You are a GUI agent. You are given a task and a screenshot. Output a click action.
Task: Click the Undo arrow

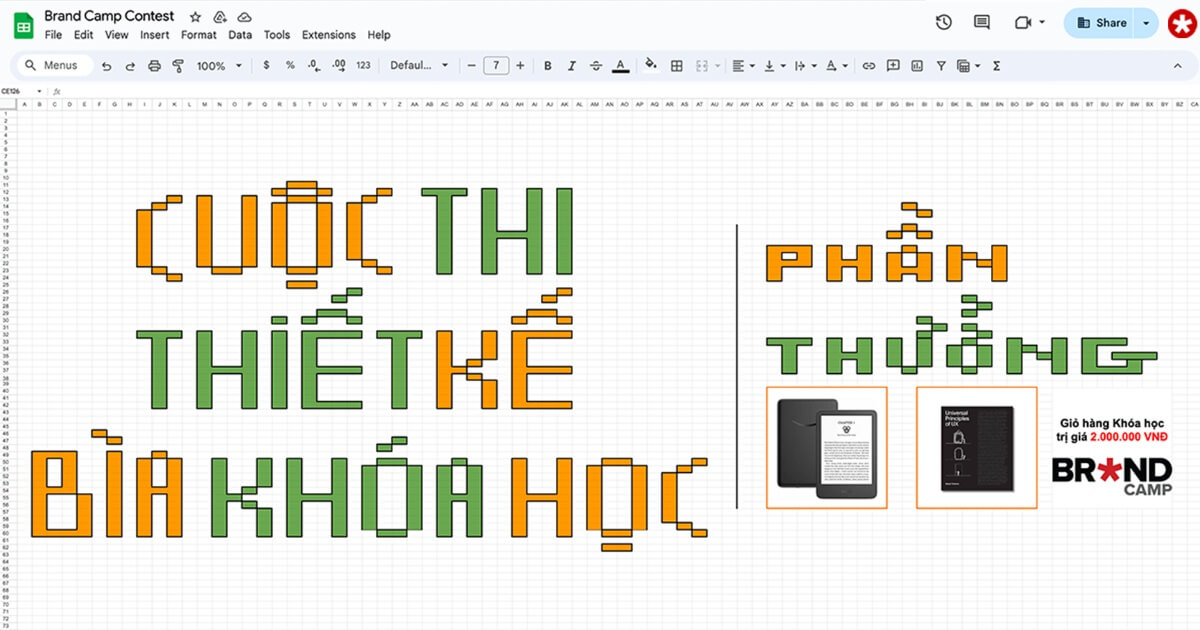click(105, 66)
